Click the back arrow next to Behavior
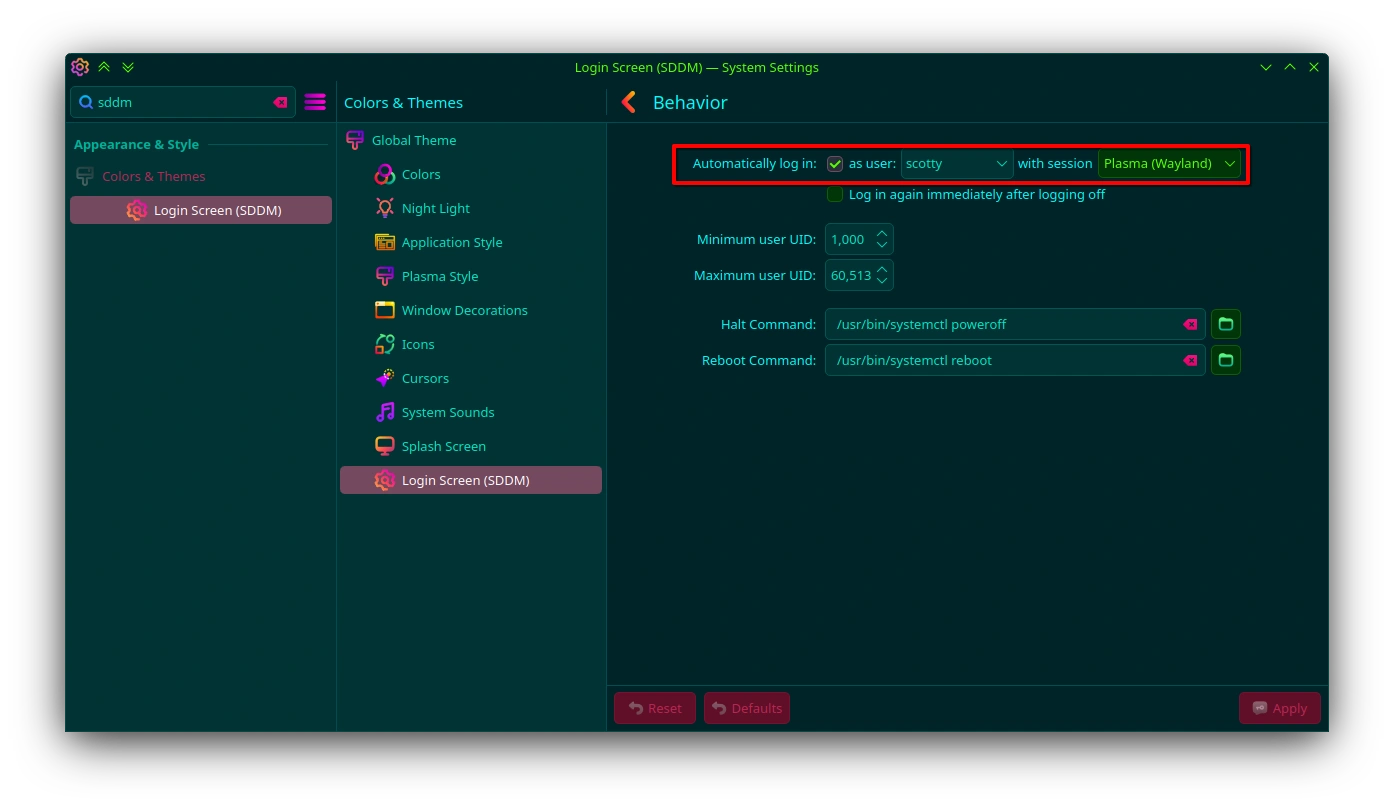Screen dimensions: 1394x809 (629, 102)
